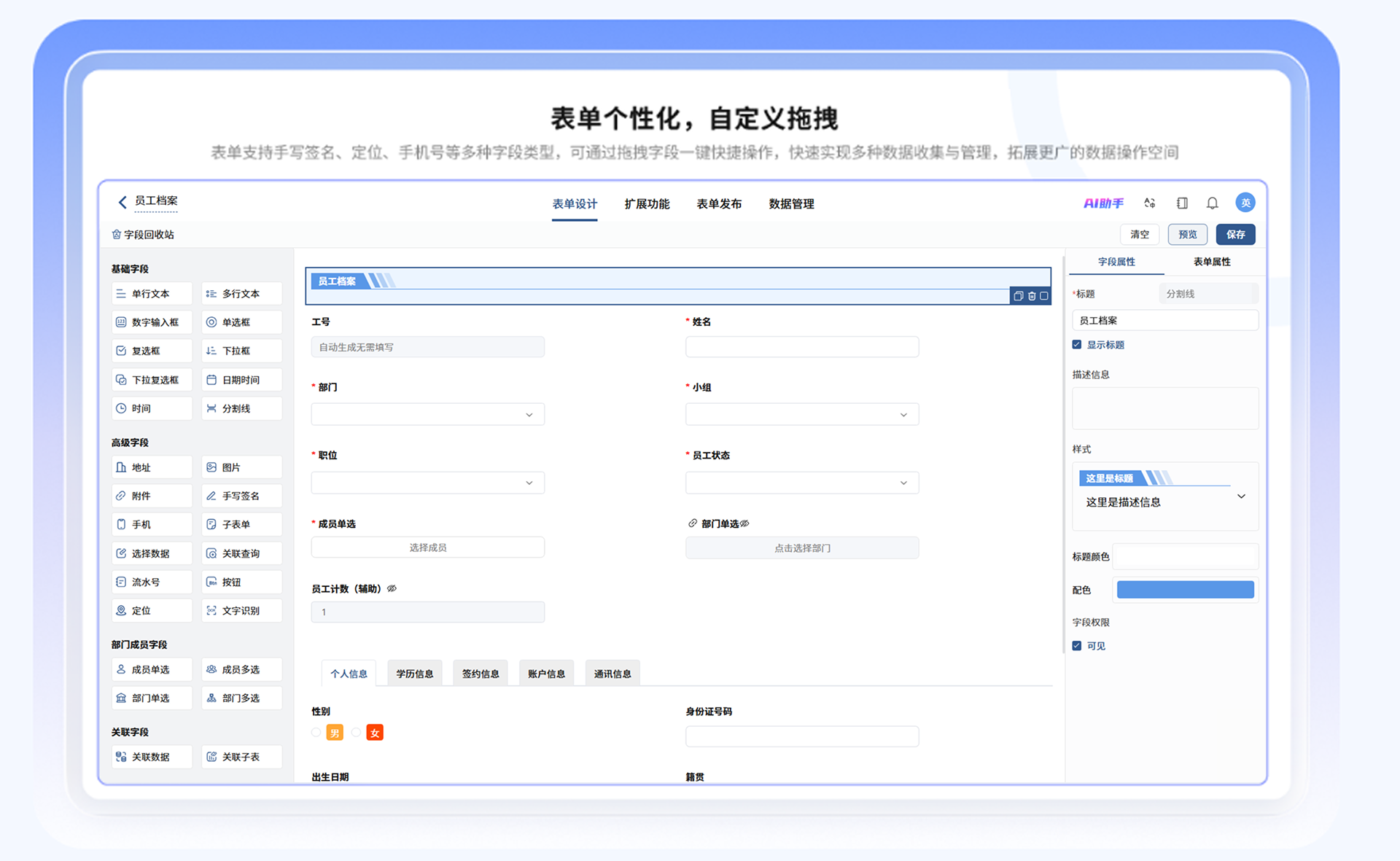Select the 单选框 field
The height and width of the screenshot is (861, 1400).
[x=241, y=322]
